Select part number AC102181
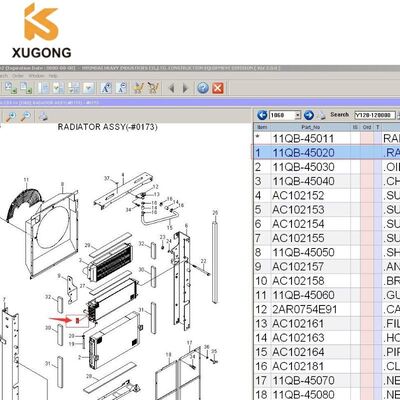 pyautogui.click(x=298, y=366)
